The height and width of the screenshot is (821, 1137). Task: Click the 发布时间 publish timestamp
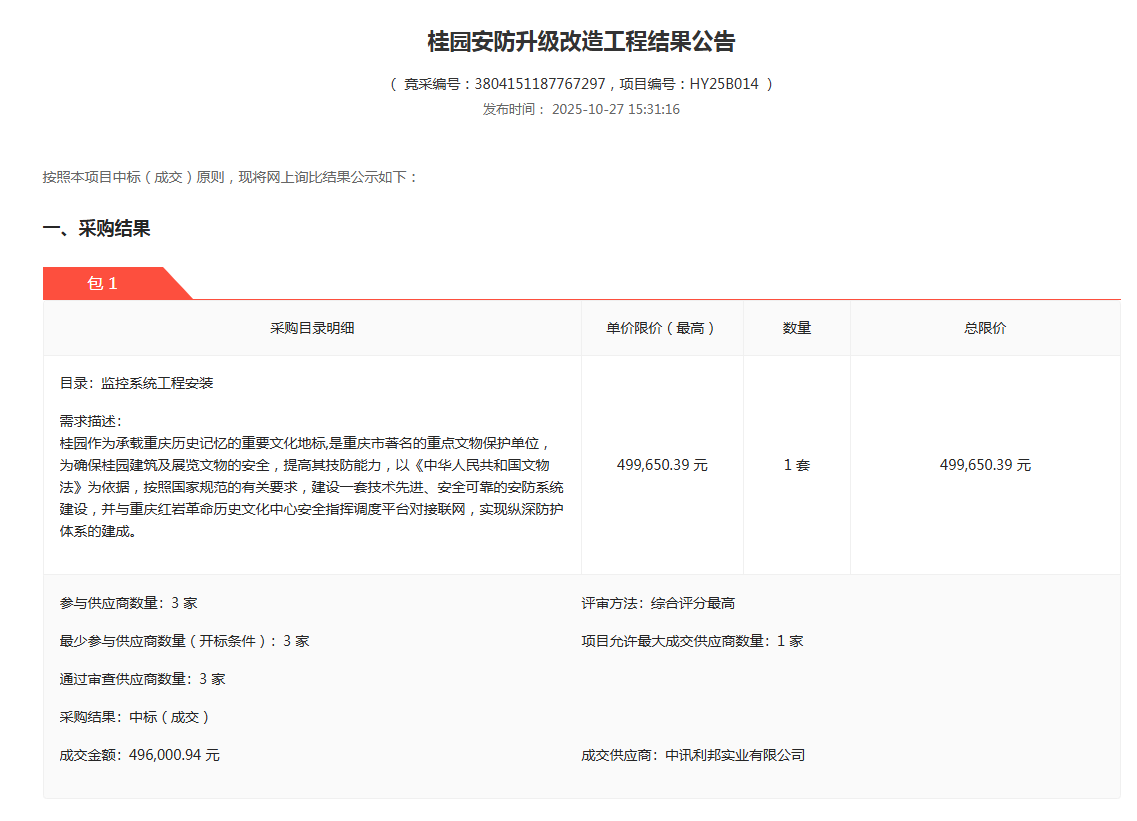[x=581, y=109]
